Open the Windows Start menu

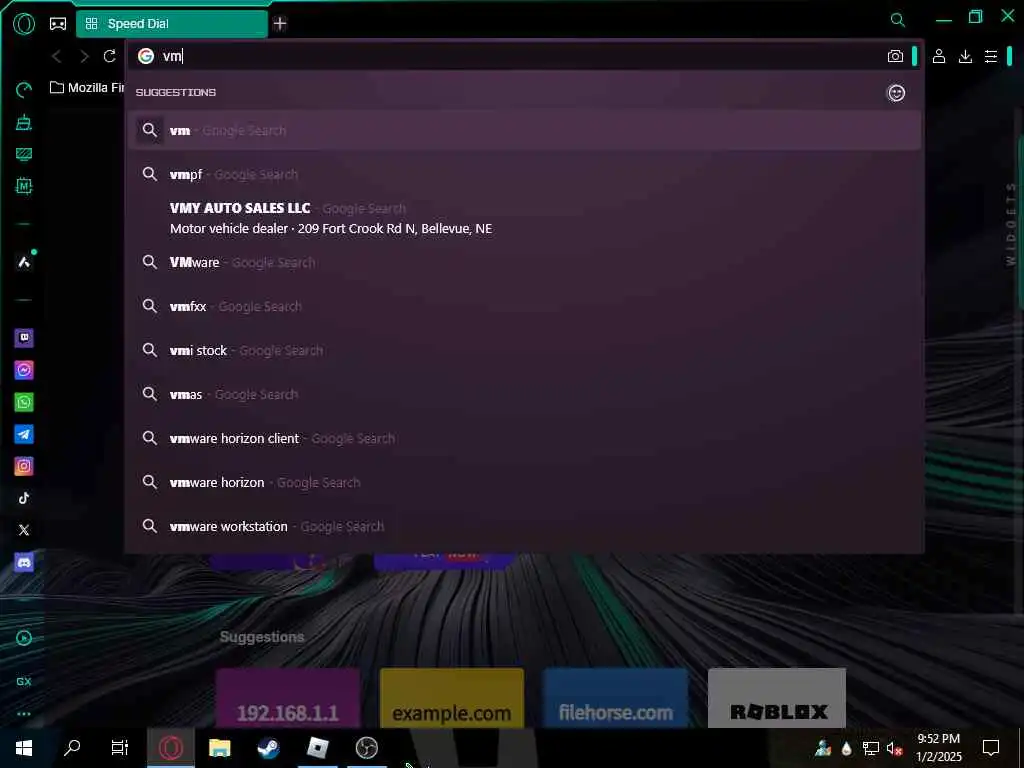pos(24,748)
